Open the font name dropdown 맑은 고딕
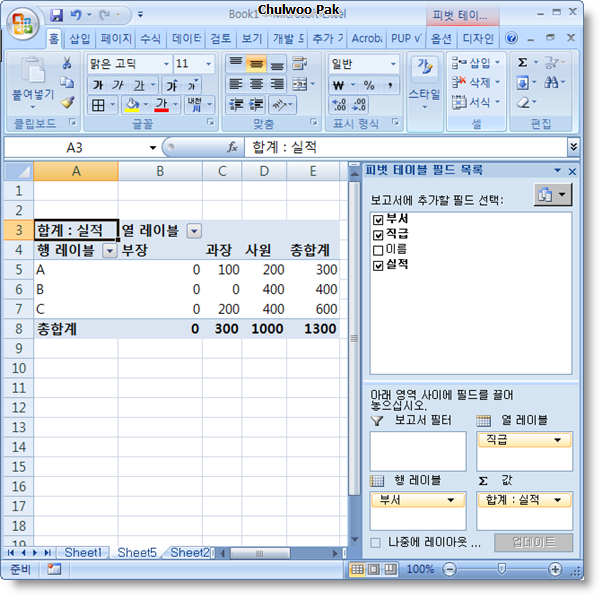Screen dimensions: 600x596 pos(166,64)
